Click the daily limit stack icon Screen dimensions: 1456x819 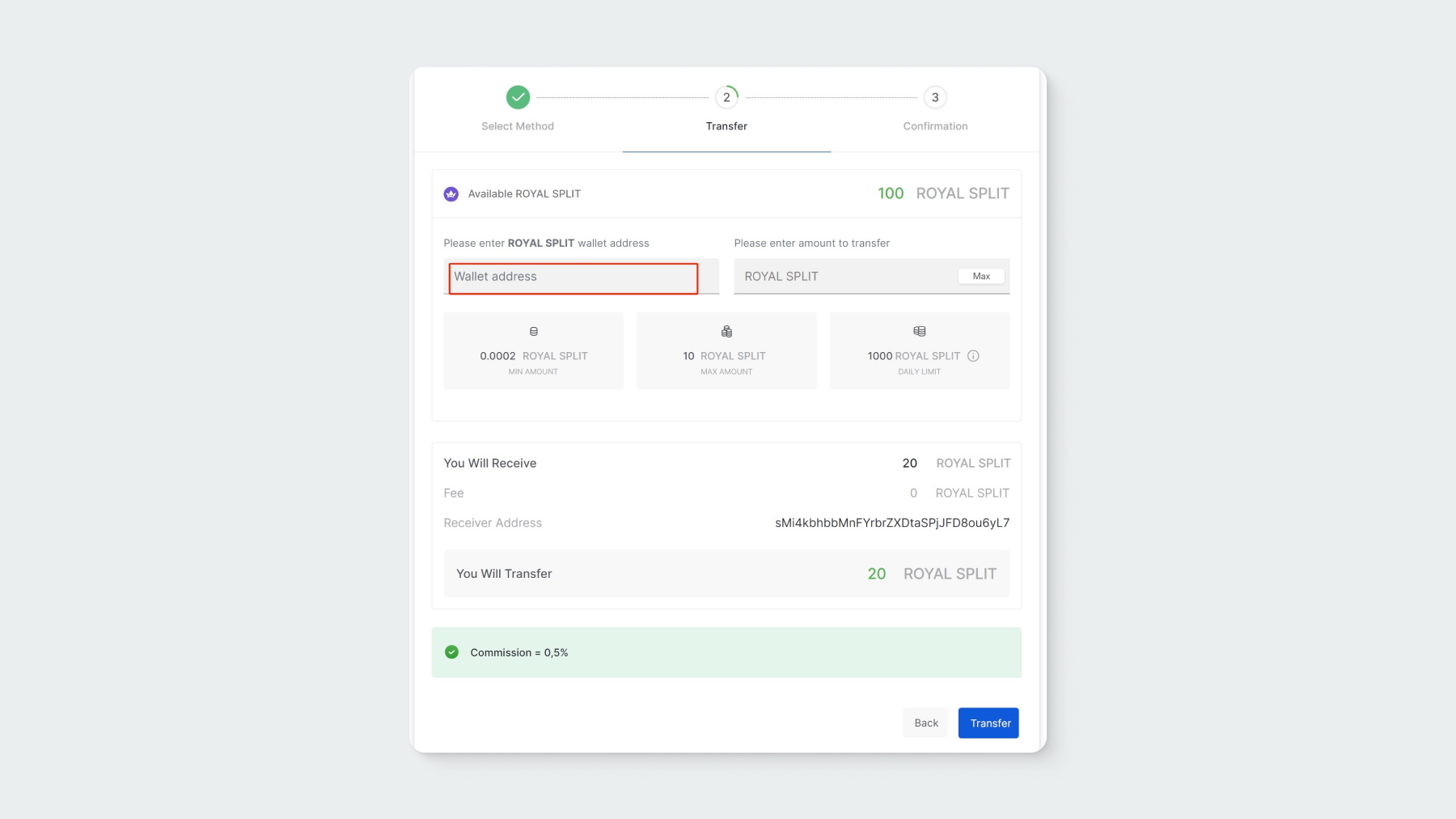click(x=920, y=331)
